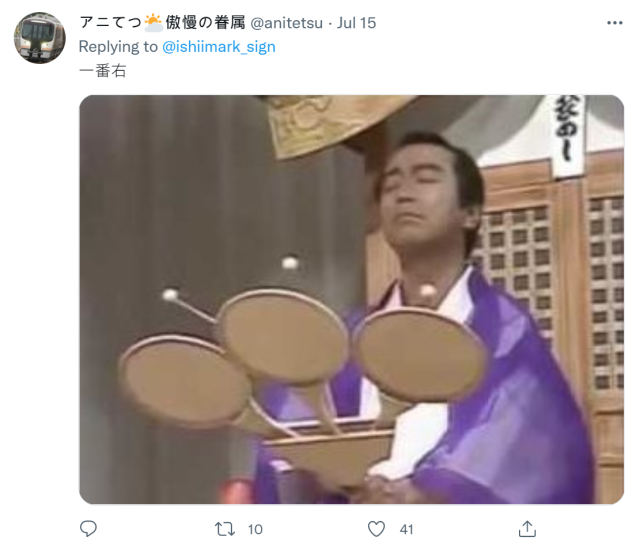The image size is (640, 544).
Task: Like the tweet with the heart icon
Action: pyautogui.click(x=376, y=529)
